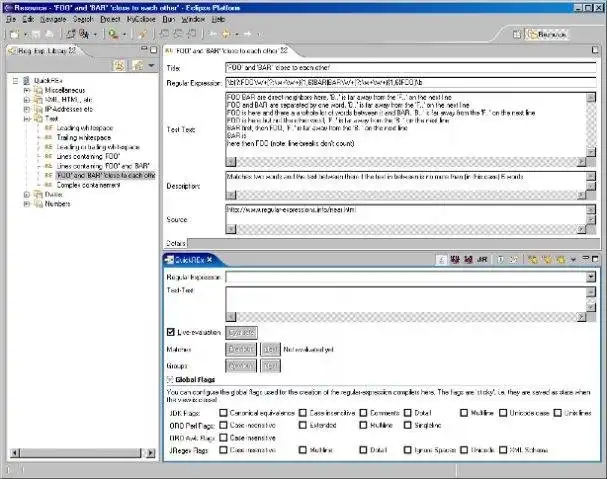607x479 pixels.
Task: Collapse the QuickREx root tree node
Action: pos(15,81)
